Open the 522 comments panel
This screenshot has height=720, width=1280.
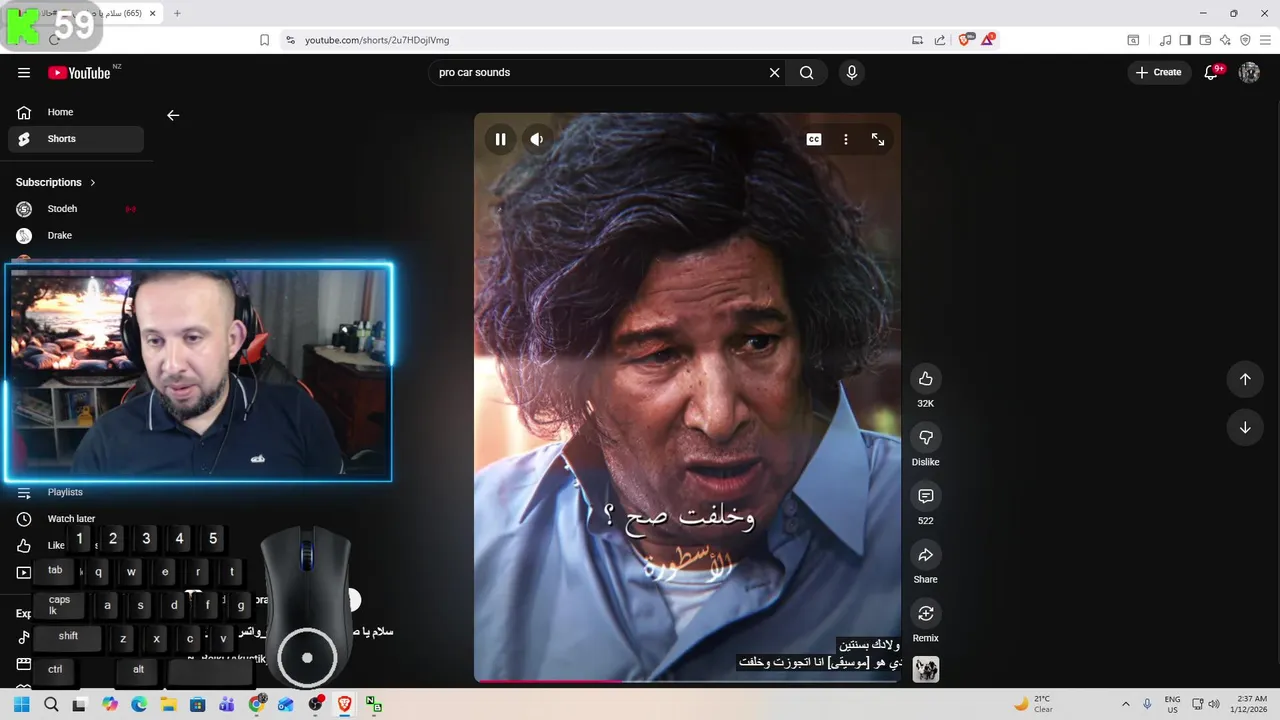(x=926, y=496)
